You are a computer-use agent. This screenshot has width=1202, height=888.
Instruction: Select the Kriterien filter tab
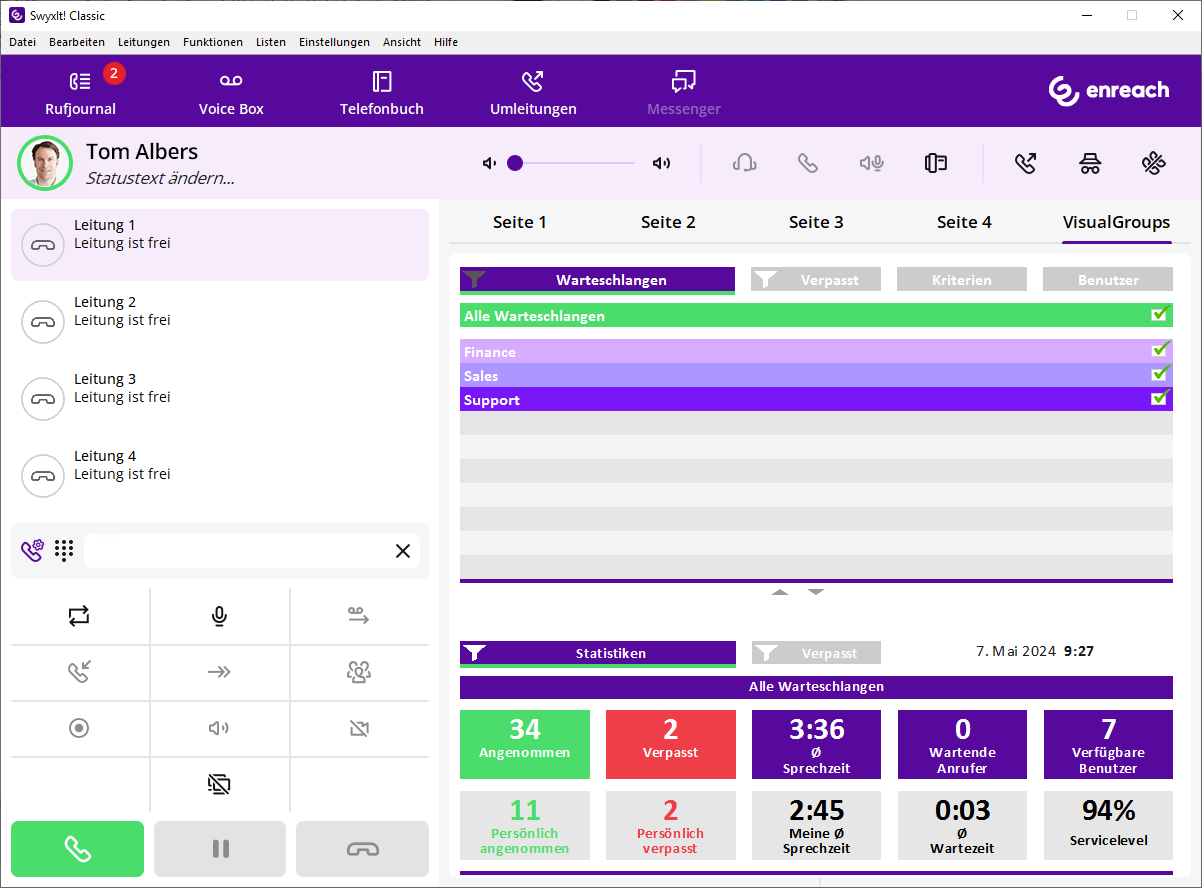click(x=962, y=280)
